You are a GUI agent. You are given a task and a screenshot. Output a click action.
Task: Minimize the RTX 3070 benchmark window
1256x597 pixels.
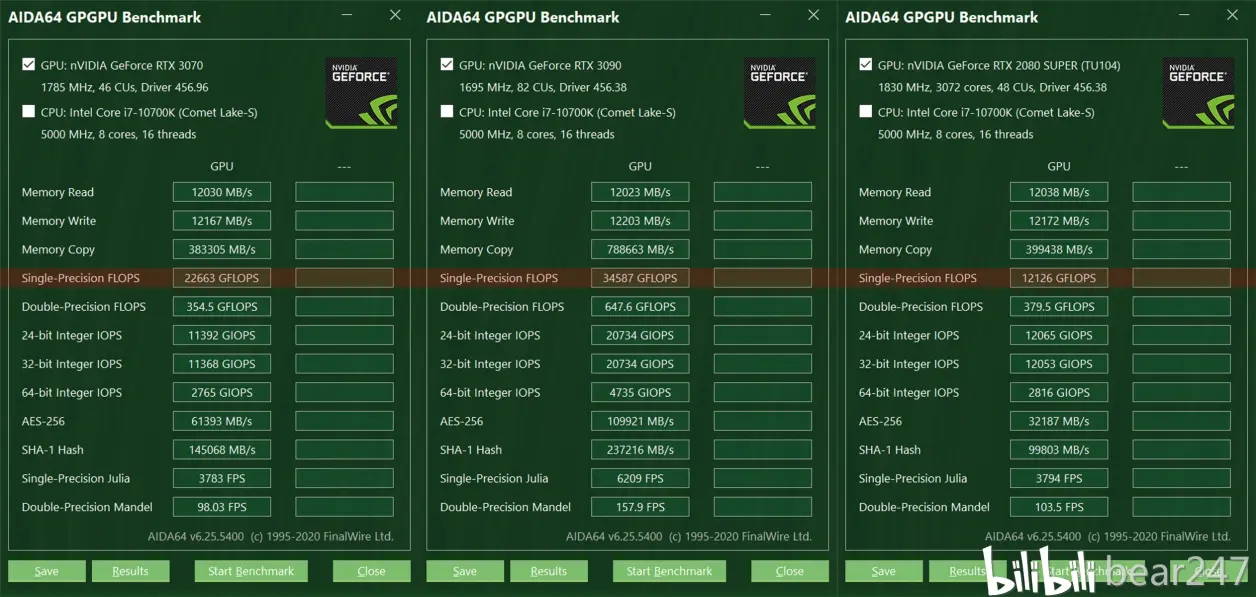[x=346, y=16]
